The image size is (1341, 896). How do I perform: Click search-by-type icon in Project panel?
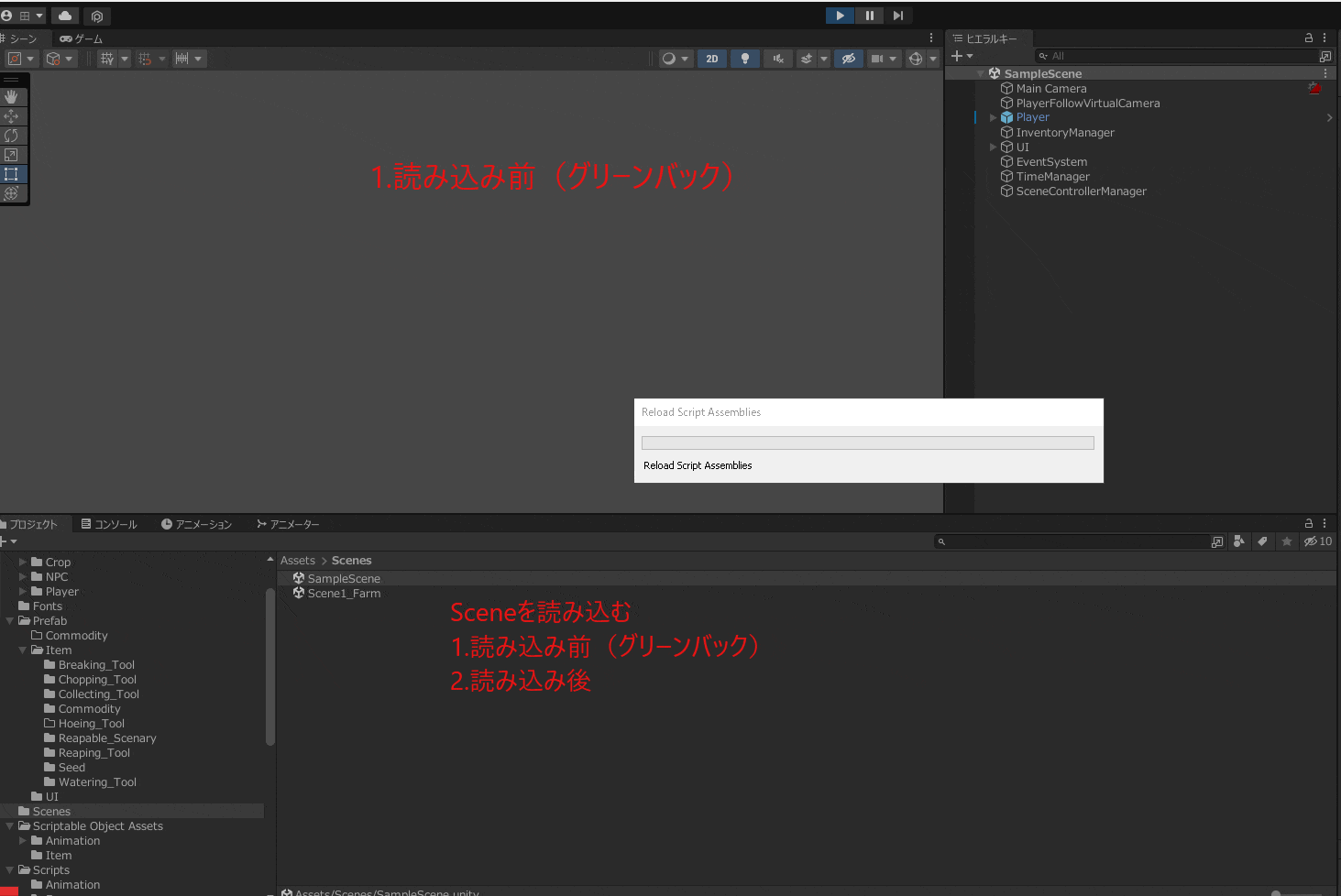point(1239,541)
